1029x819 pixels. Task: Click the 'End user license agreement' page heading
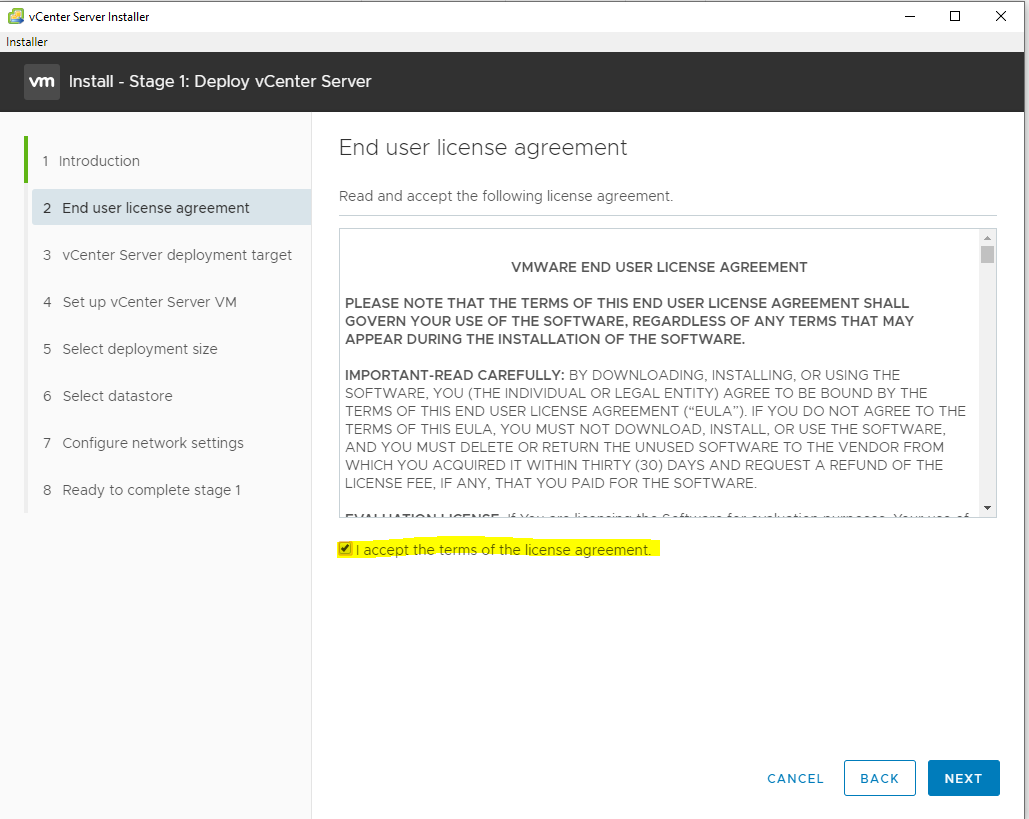(x=483, y=148)
